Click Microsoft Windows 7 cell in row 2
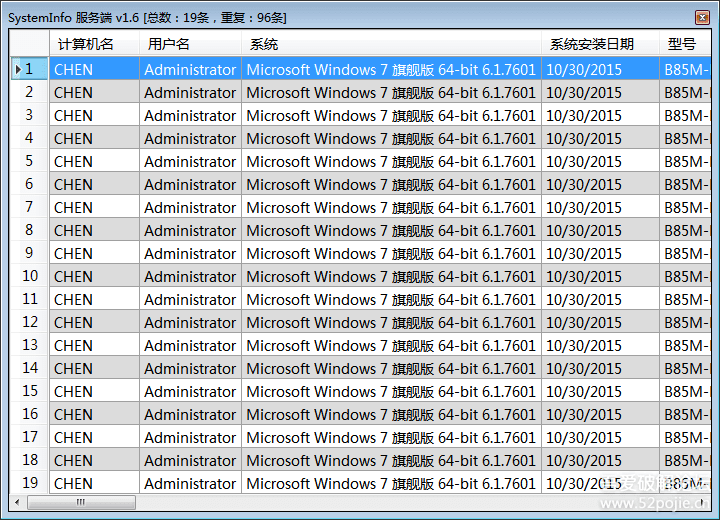720x520 pixels. point(391,92)
